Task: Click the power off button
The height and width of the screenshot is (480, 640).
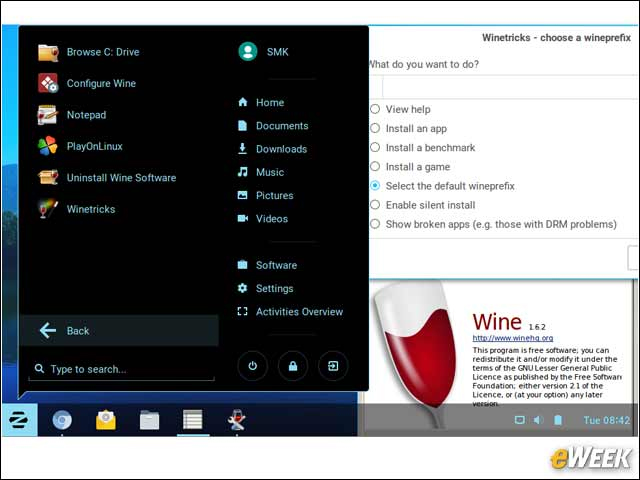Action: [x=253, y=366]
